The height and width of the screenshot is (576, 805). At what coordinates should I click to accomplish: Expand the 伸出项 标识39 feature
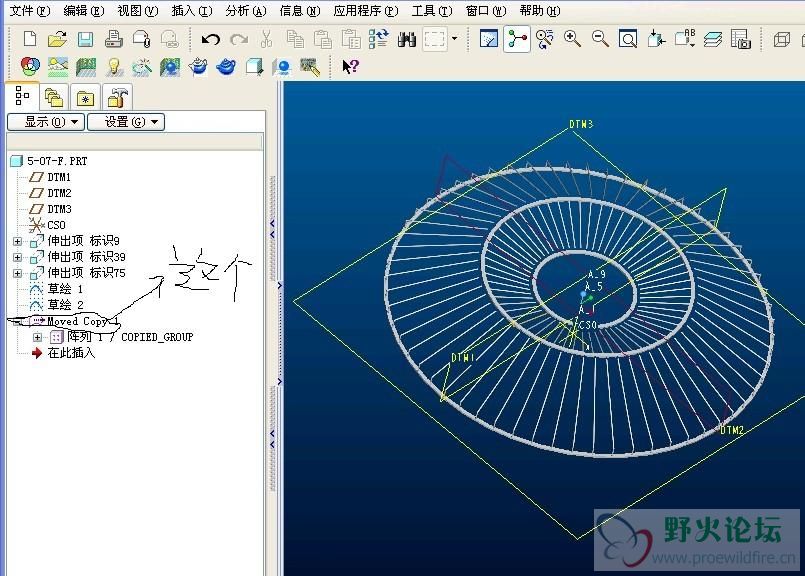(x=17, y=257)
